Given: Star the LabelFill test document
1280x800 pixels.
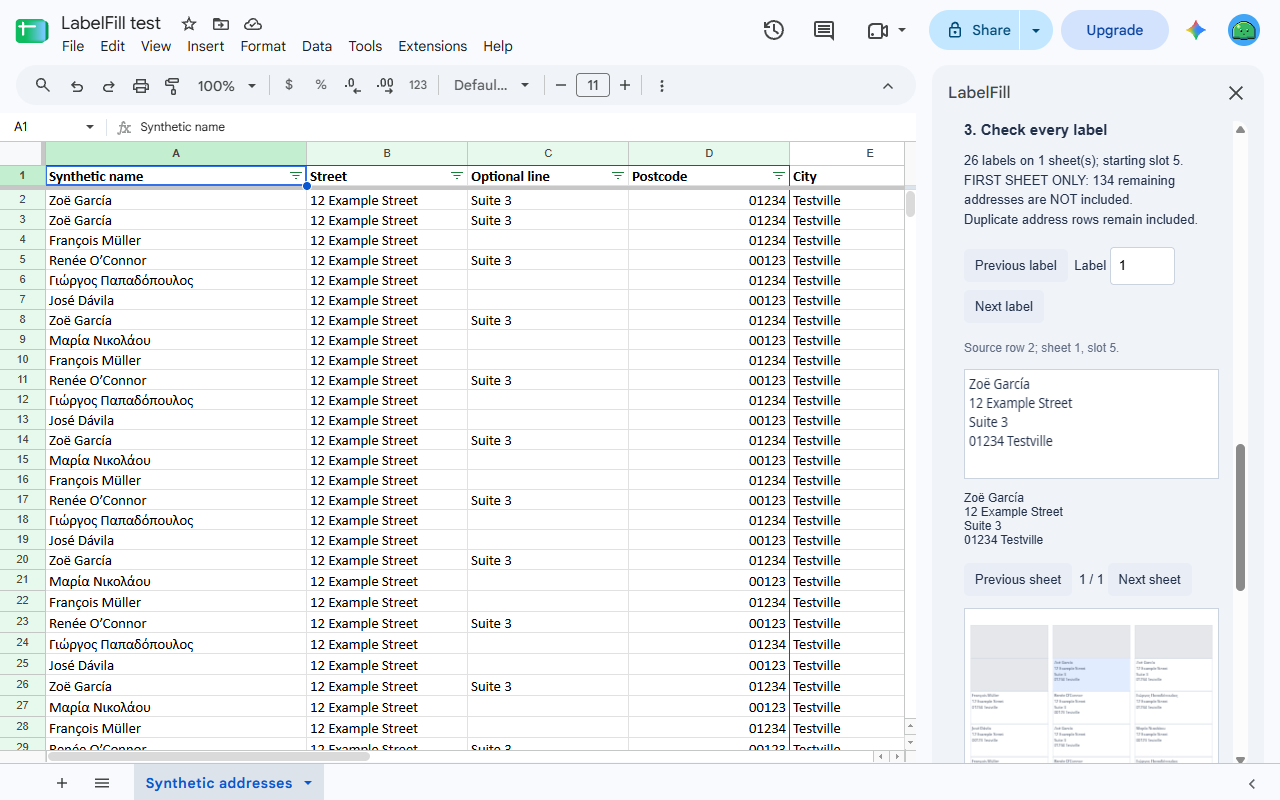Looking at the screenshot, I should 189,24.
